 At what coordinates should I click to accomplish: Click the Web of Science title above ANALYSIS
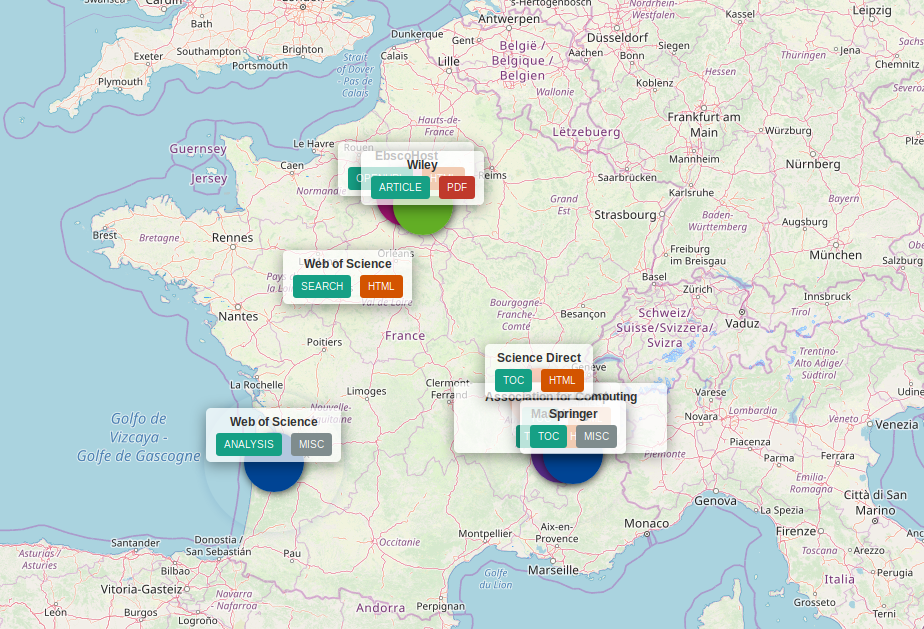coord(273,421)
